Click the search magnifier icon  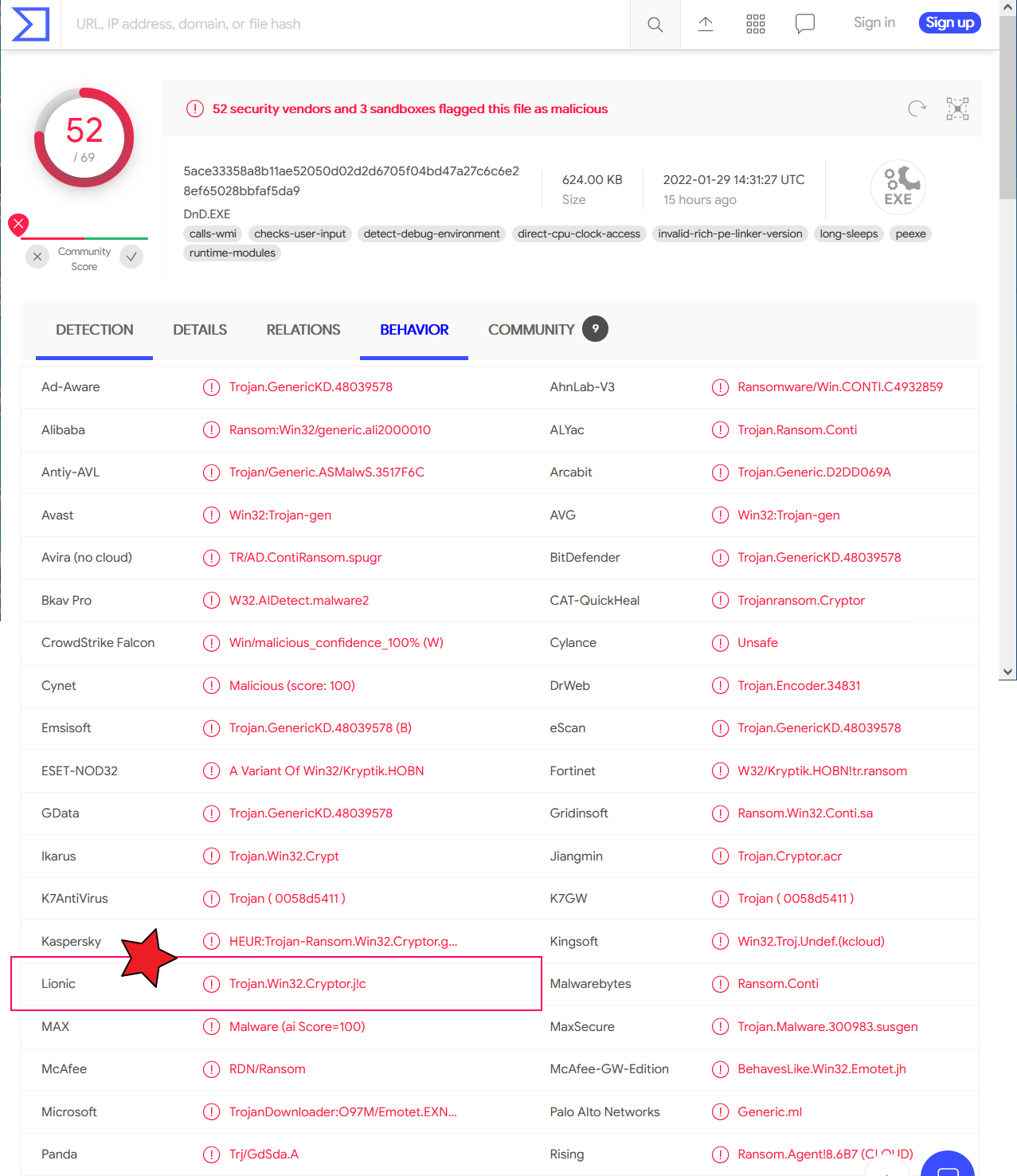coord(655,25)
